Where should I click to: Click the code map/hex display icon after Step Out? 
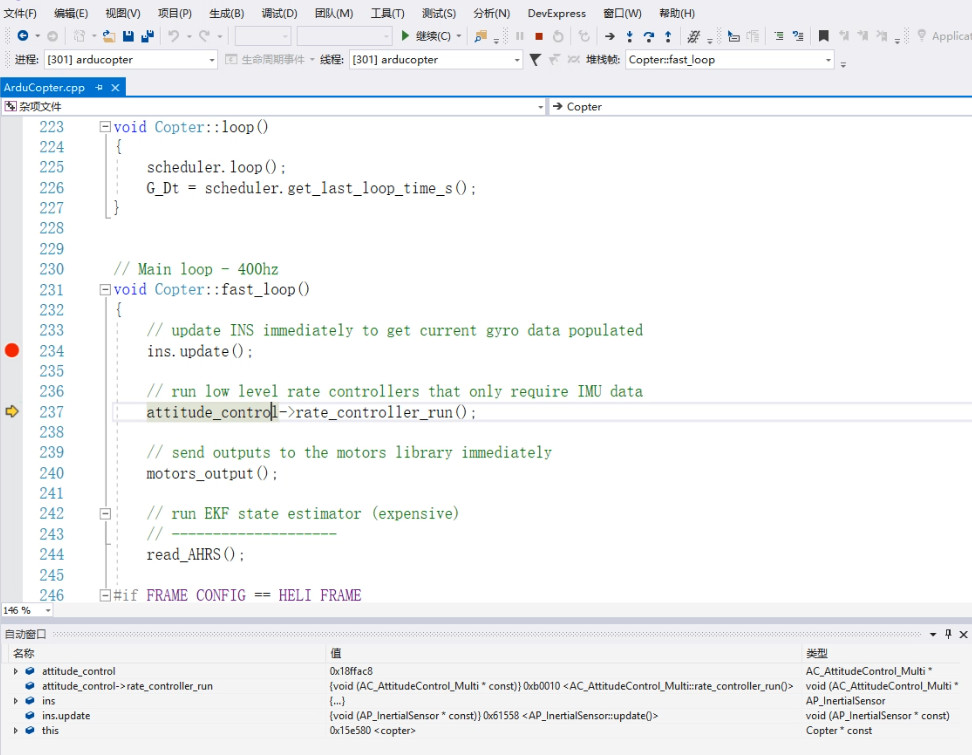point(694,36)
